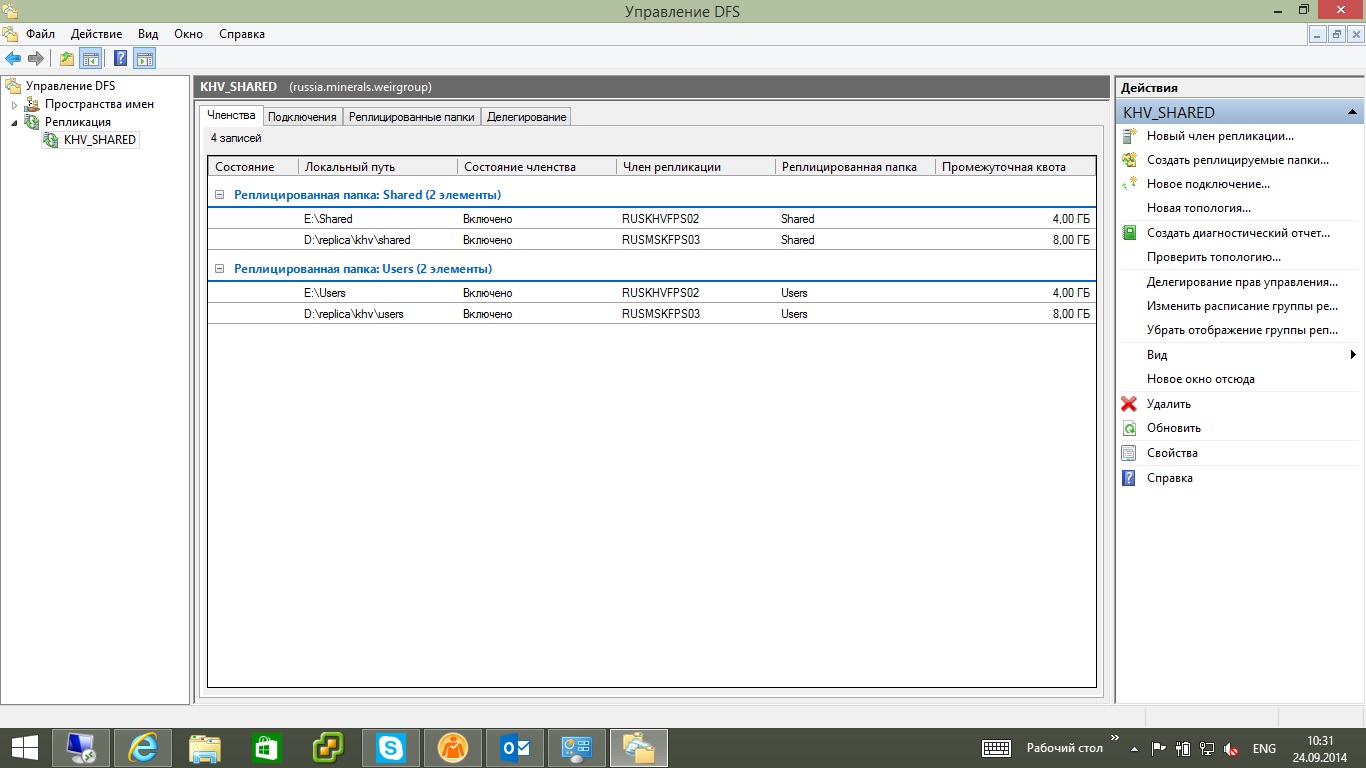
Task: Click Делегирование прав управления action
Action: pos(1242,282)
